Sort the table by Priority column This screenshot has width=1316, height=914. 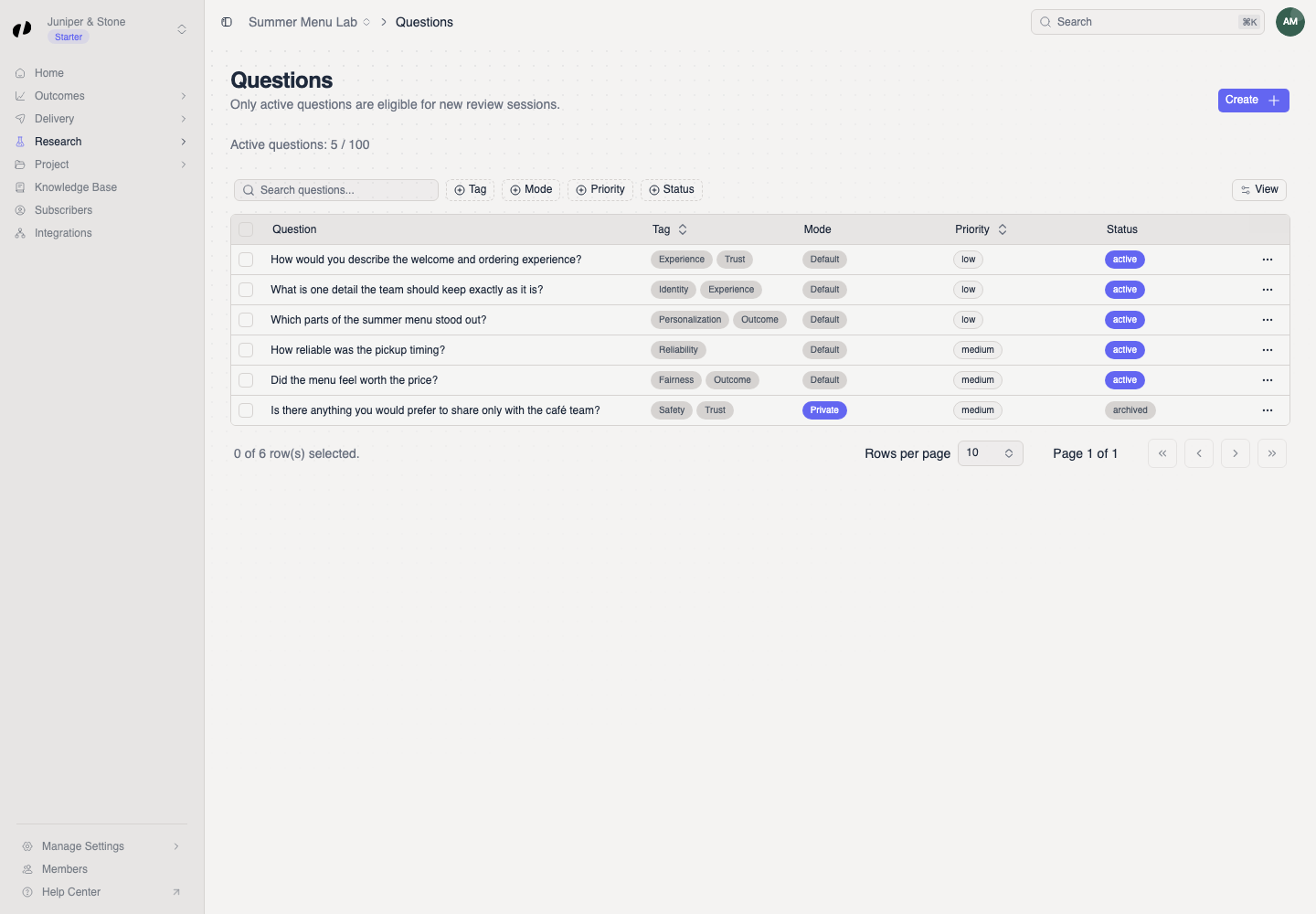[x=982, y=229]
